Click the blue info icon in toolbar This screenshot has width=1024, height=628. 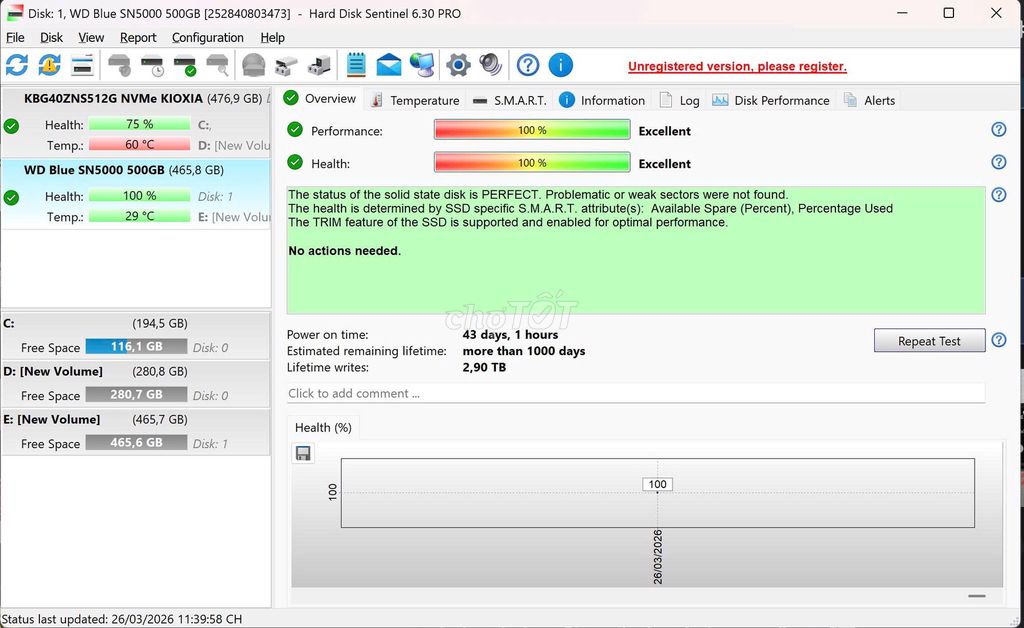561,65
